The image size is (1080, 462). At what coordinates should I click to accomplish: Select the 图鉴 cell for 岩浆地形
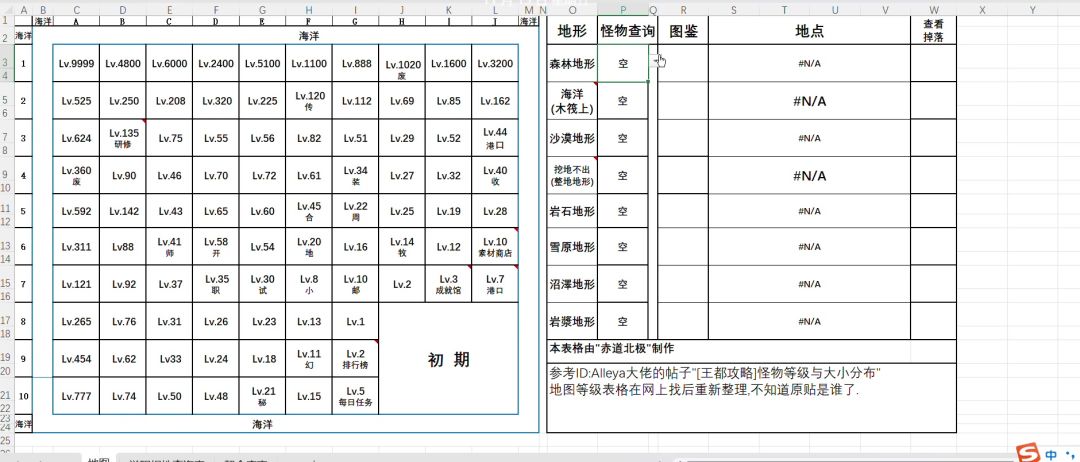coord(683,322)
